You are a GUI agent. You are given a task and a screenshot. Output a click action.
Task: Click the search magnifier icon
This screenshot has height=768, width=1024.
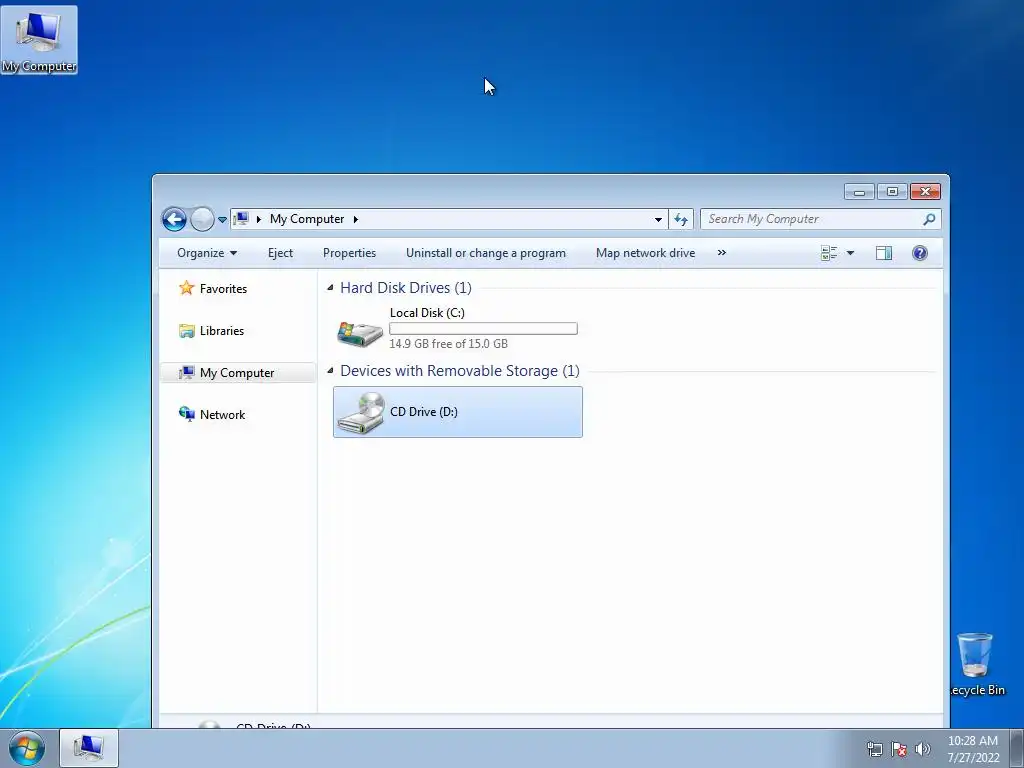pos(929,219)
